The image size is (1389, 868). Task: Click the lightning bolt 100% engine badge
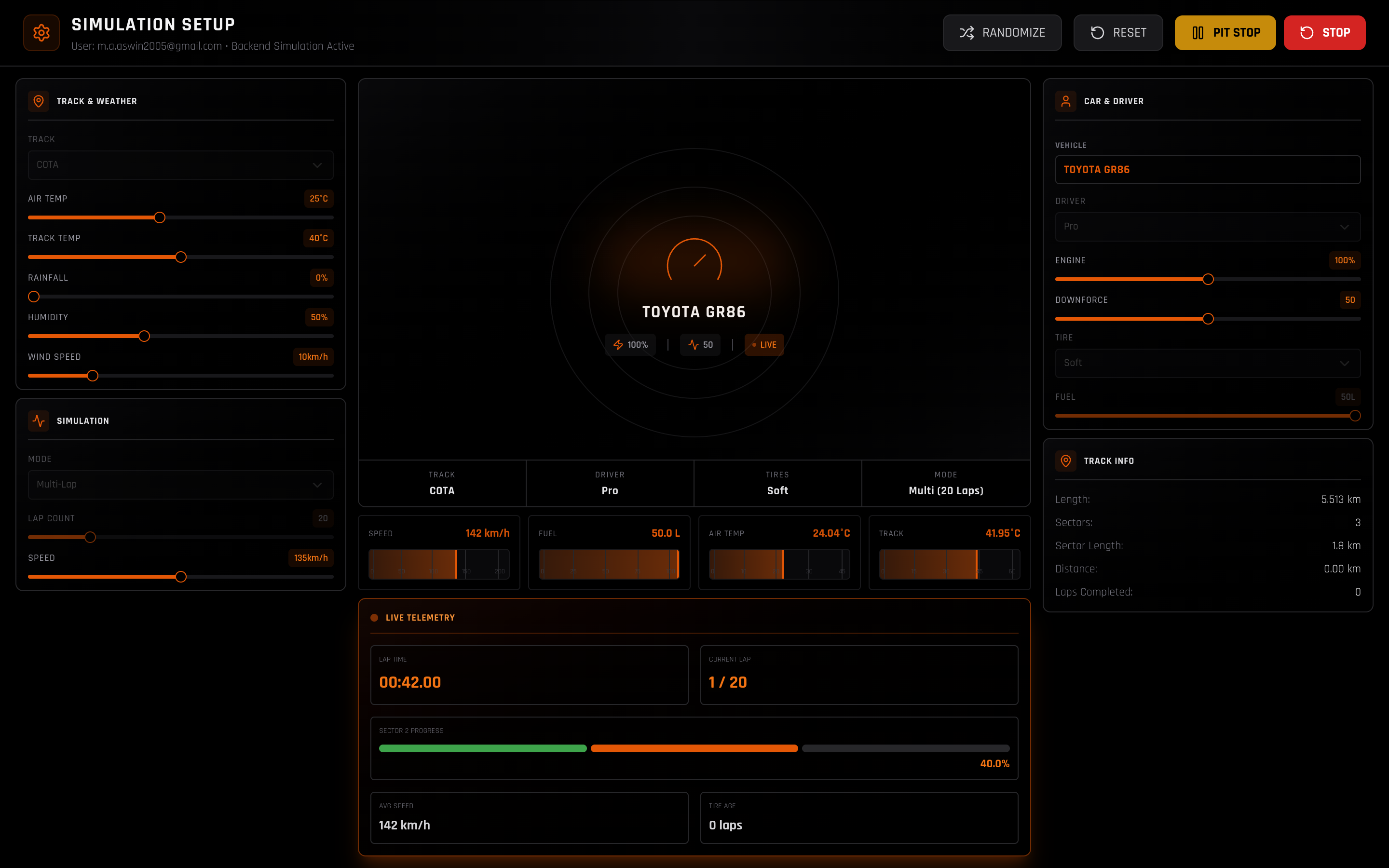click(x=630, y=344)
